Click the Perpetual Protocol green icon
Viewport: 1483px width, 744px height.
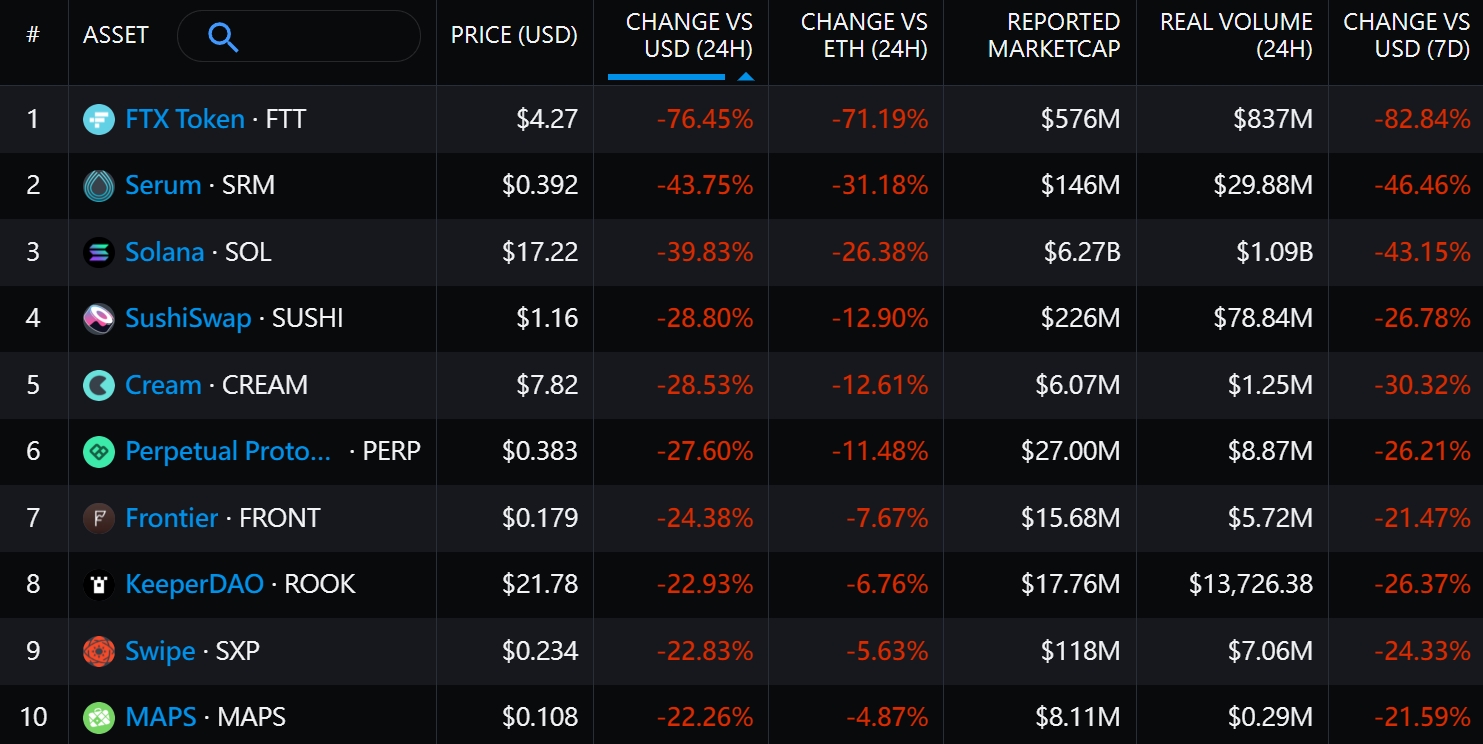[x=99, y=452]
